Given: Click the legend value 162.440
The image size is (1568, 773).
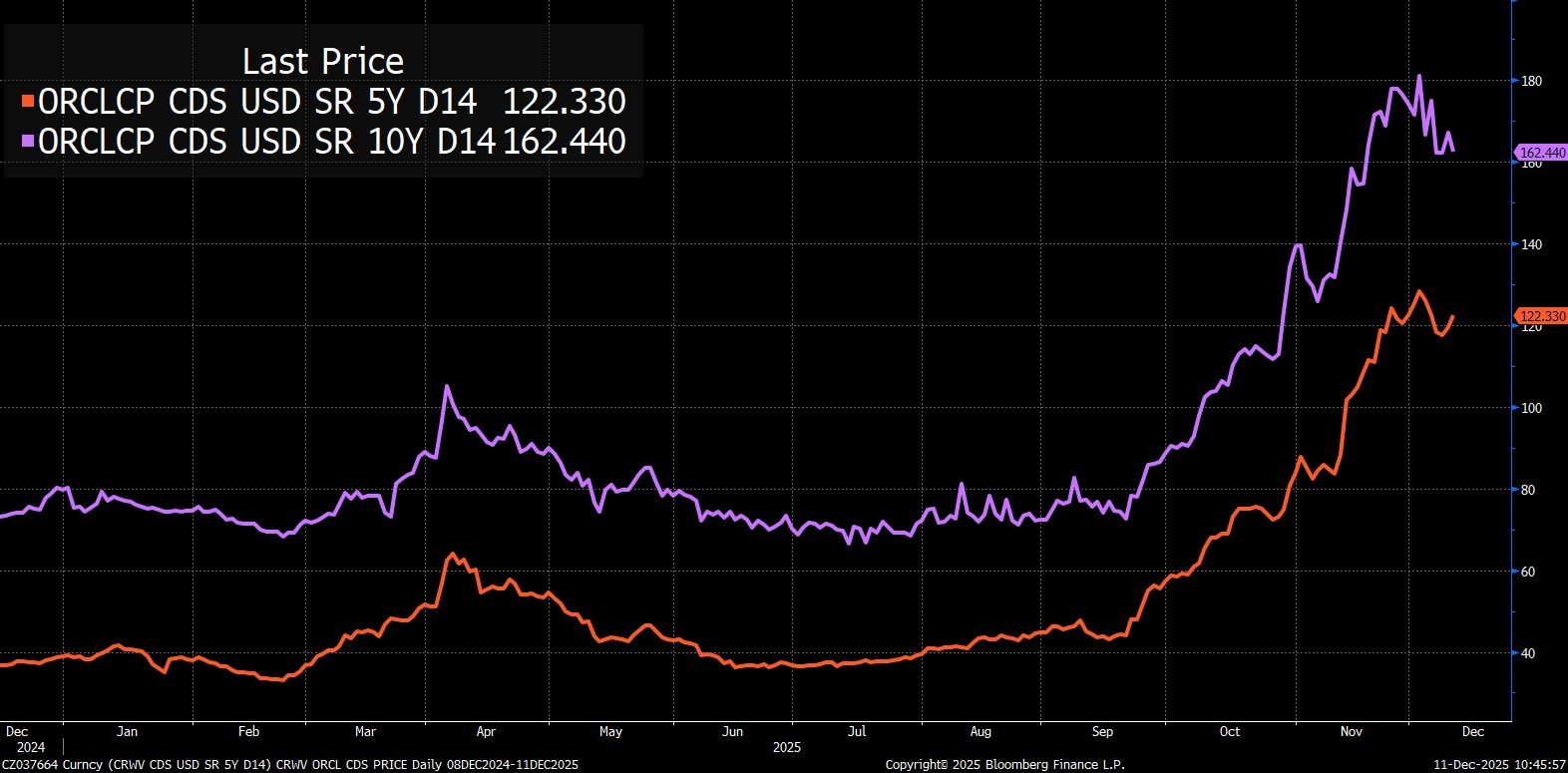Looking at the screenshot, I should coord(565,142).
